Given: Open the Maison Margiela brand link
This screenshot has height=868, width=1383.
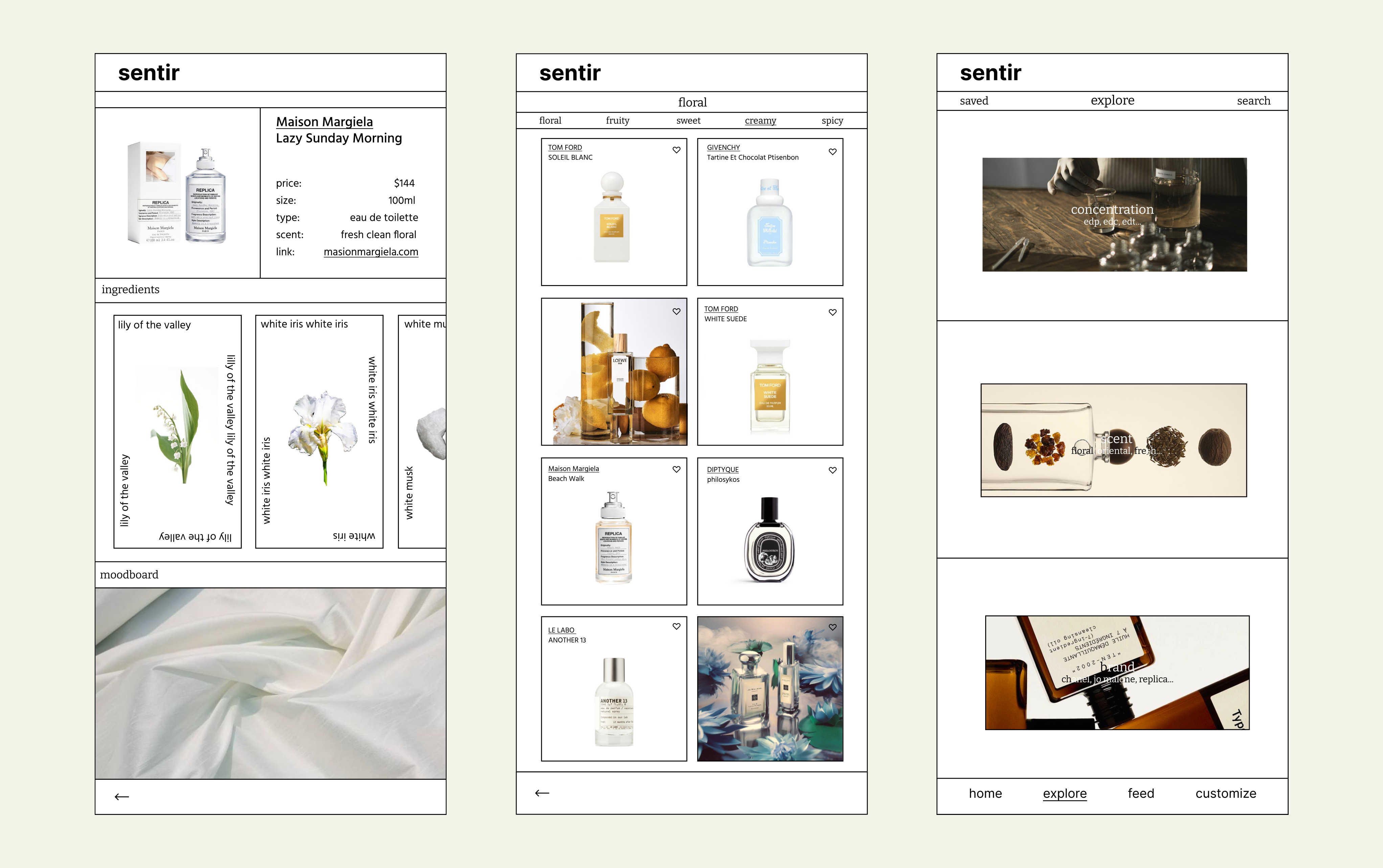Looking at the screenshot, I should 324,122.
